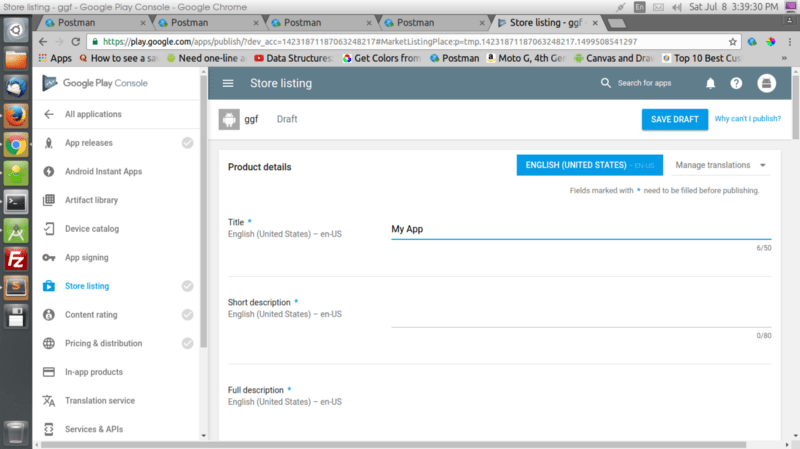The height and width of the screenshot is (449, 800).
Task: Click the Store listing checkmark status
Action: (x=188, y=286)
